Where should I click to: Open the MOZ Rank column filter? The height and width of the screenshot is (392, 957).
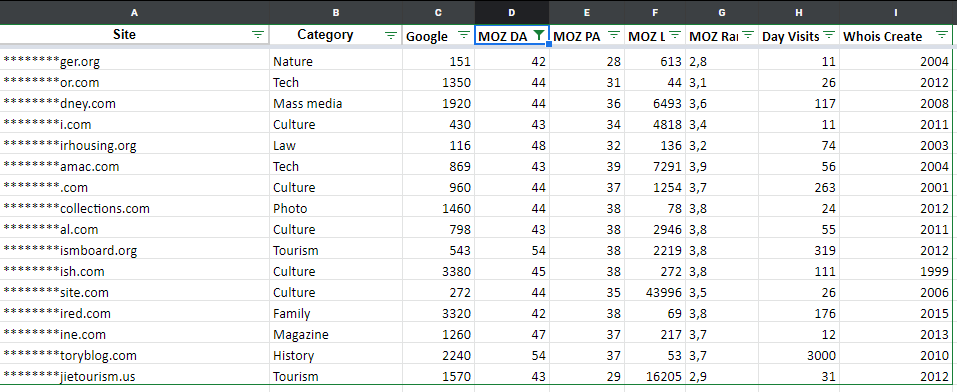tap(748, 35)
